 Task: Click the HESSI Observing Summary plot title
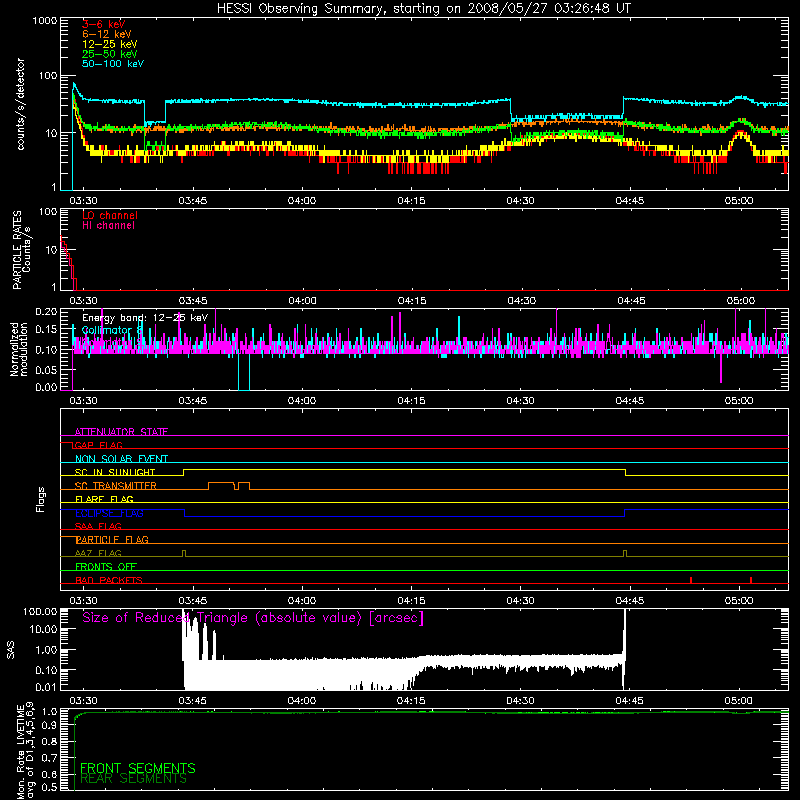(424, 9)
